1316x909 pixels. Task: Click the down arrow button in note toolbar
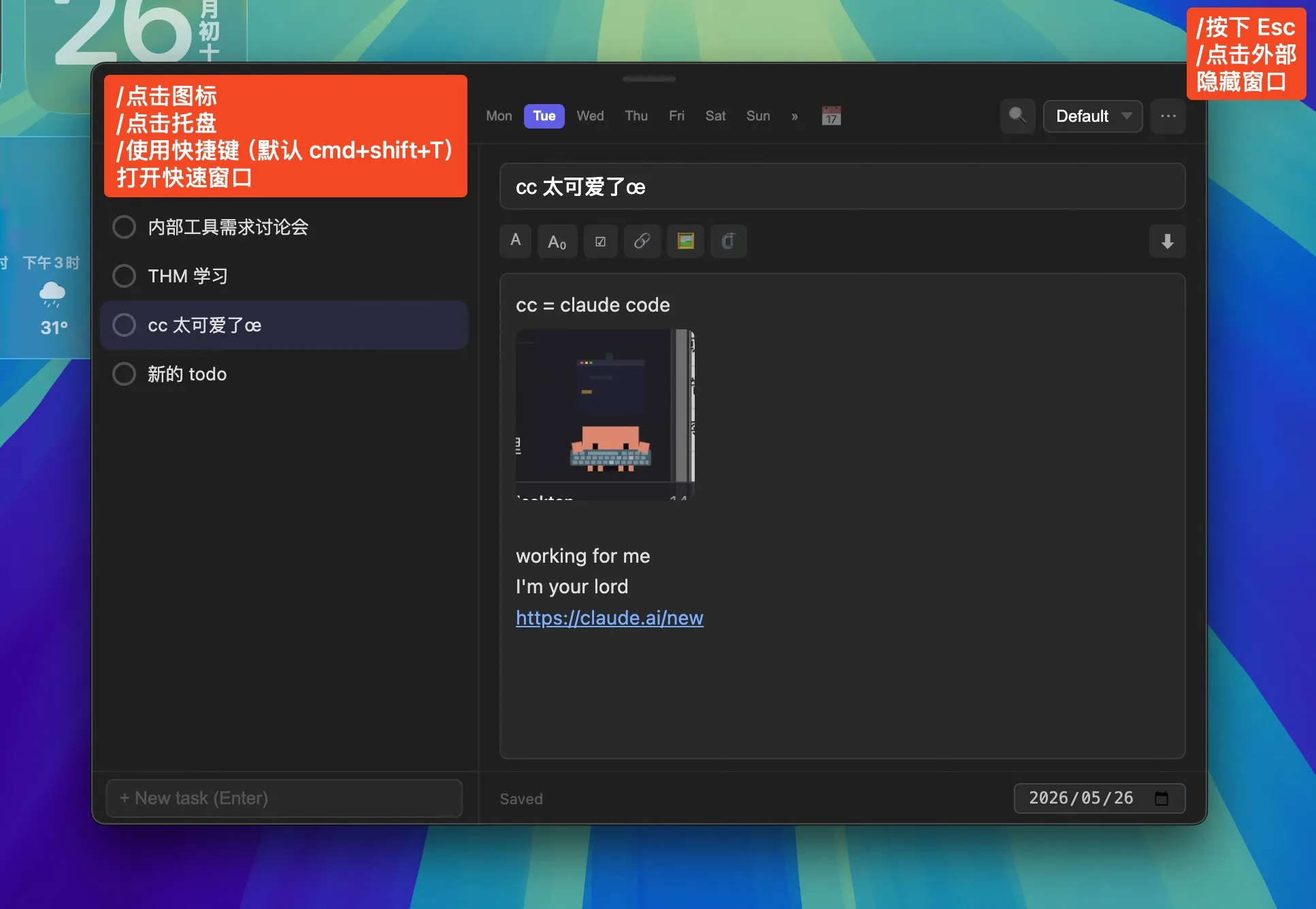click(x=1167, y=241)
